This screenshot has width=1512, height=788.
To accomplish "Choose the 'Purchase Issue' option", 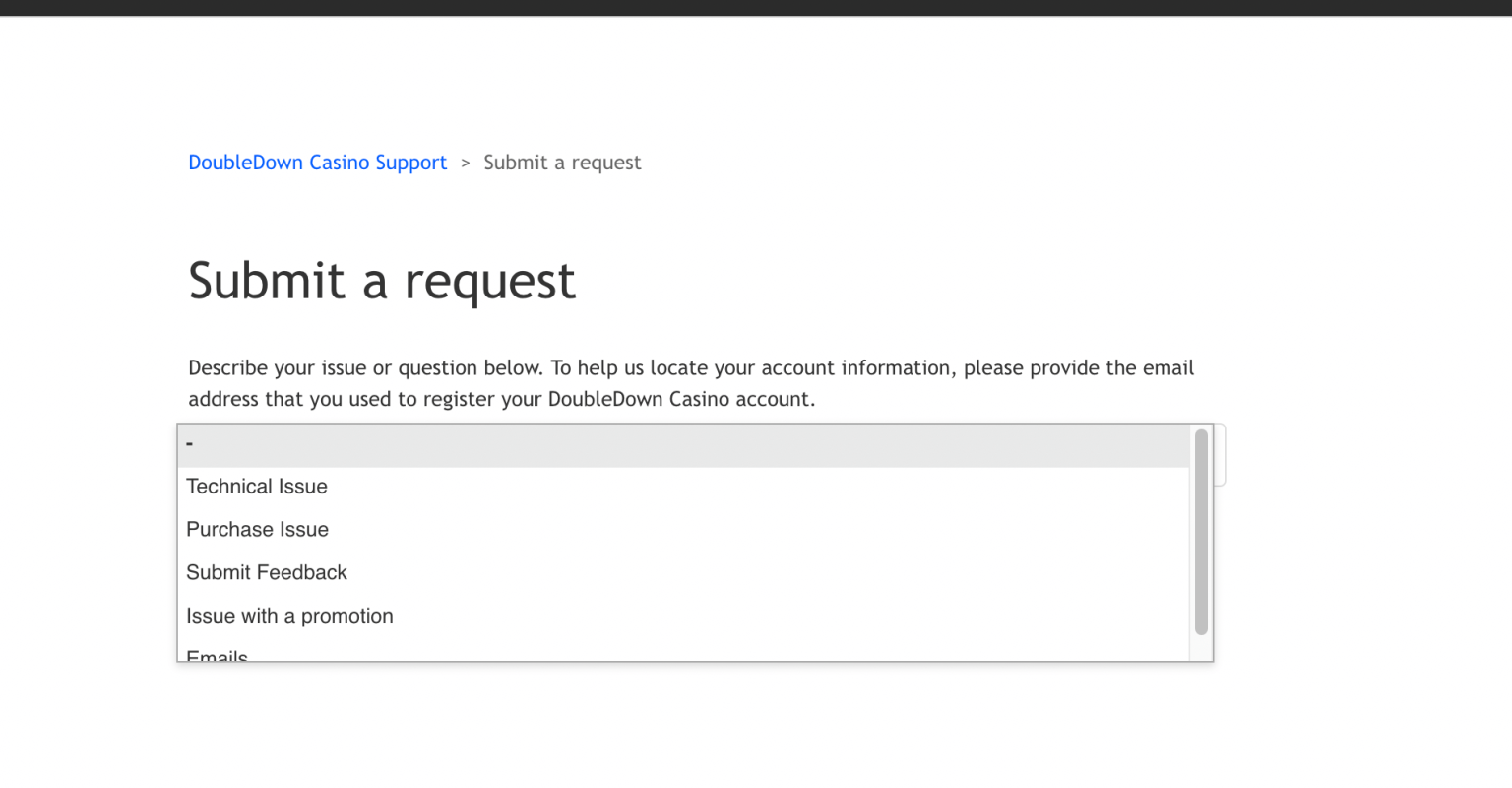I will click(x=257, y=530).
